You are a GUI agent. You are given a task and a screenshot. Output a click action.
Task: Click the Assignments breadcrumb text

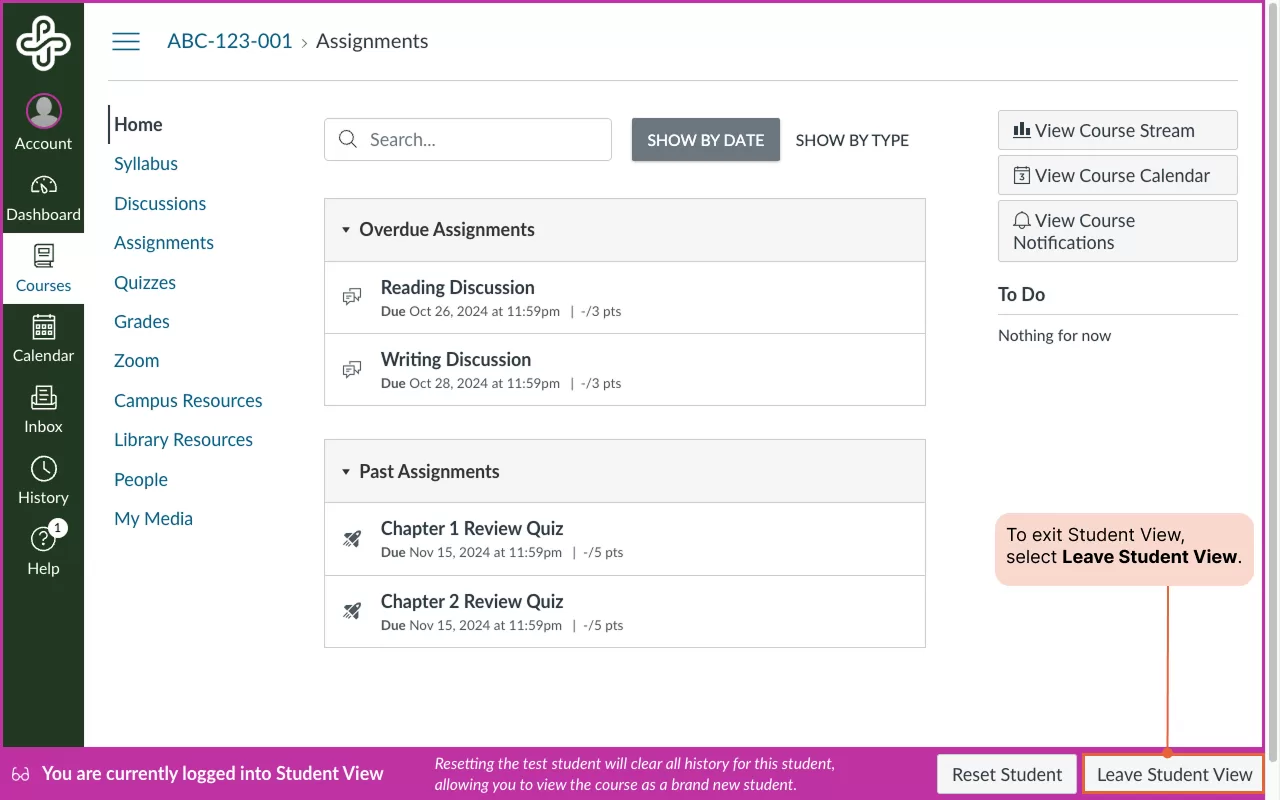(372, 41)
